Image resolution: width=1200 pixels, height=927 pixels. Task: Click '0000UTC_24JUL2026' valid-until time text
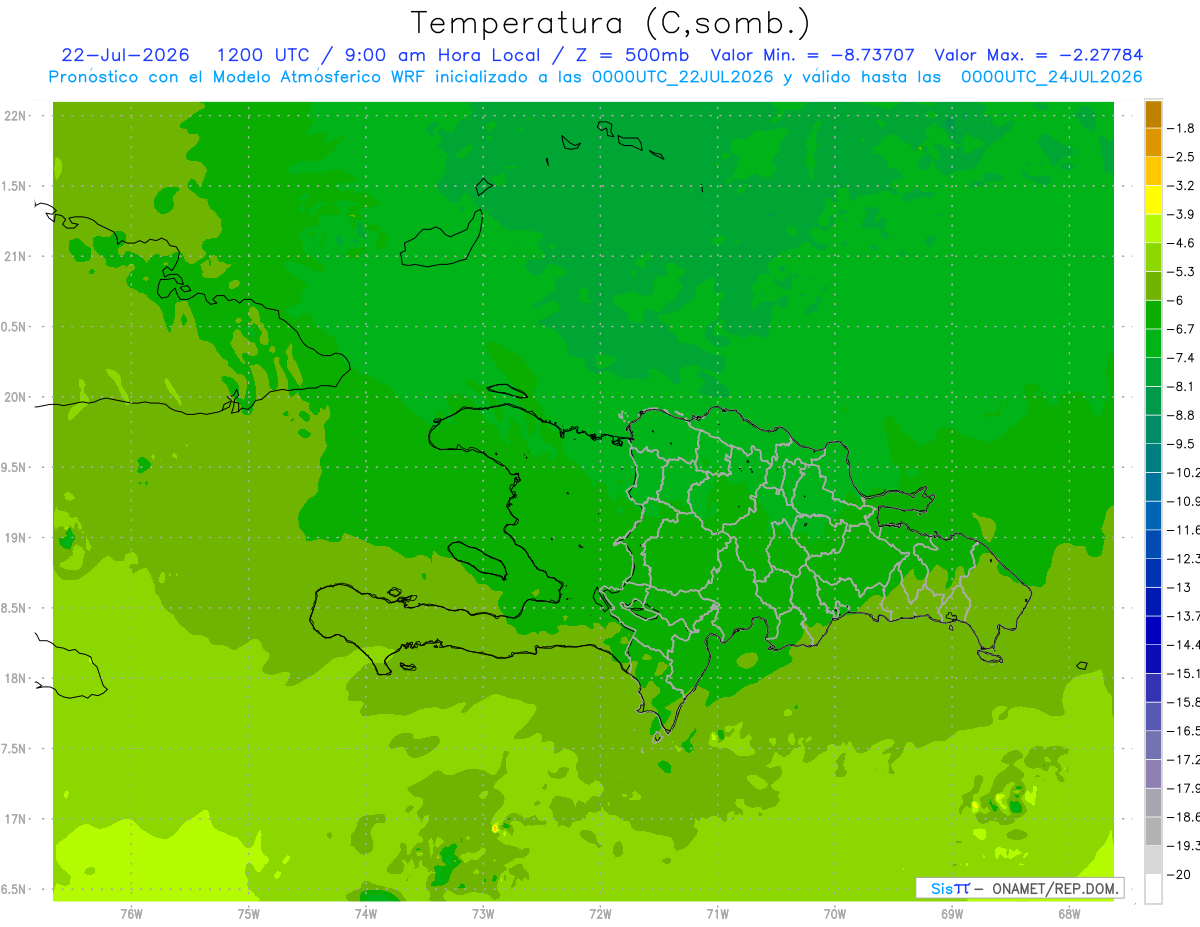tap(1052, 77)
